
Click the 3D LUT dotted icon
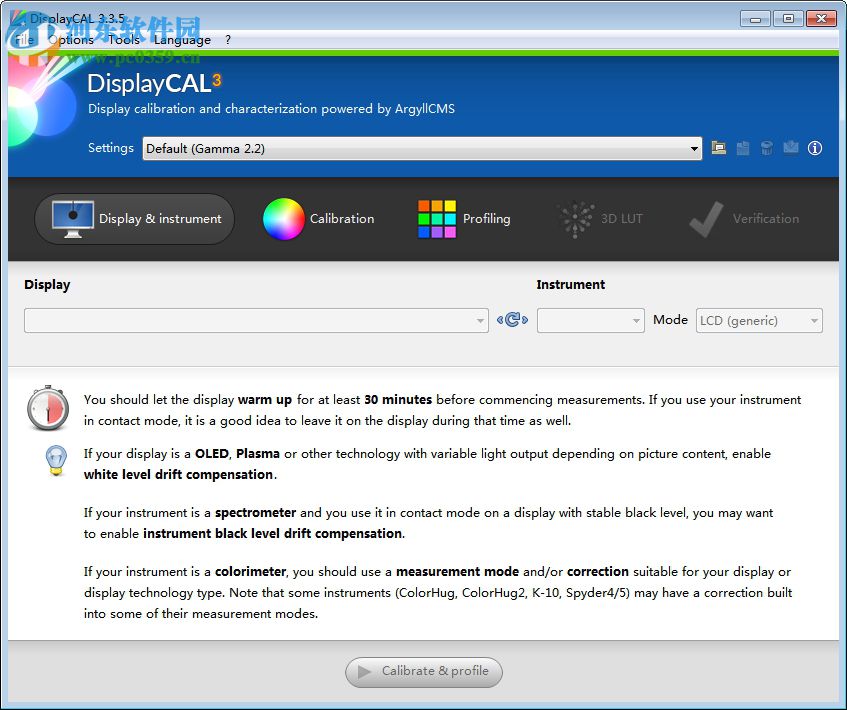(576, 219)
